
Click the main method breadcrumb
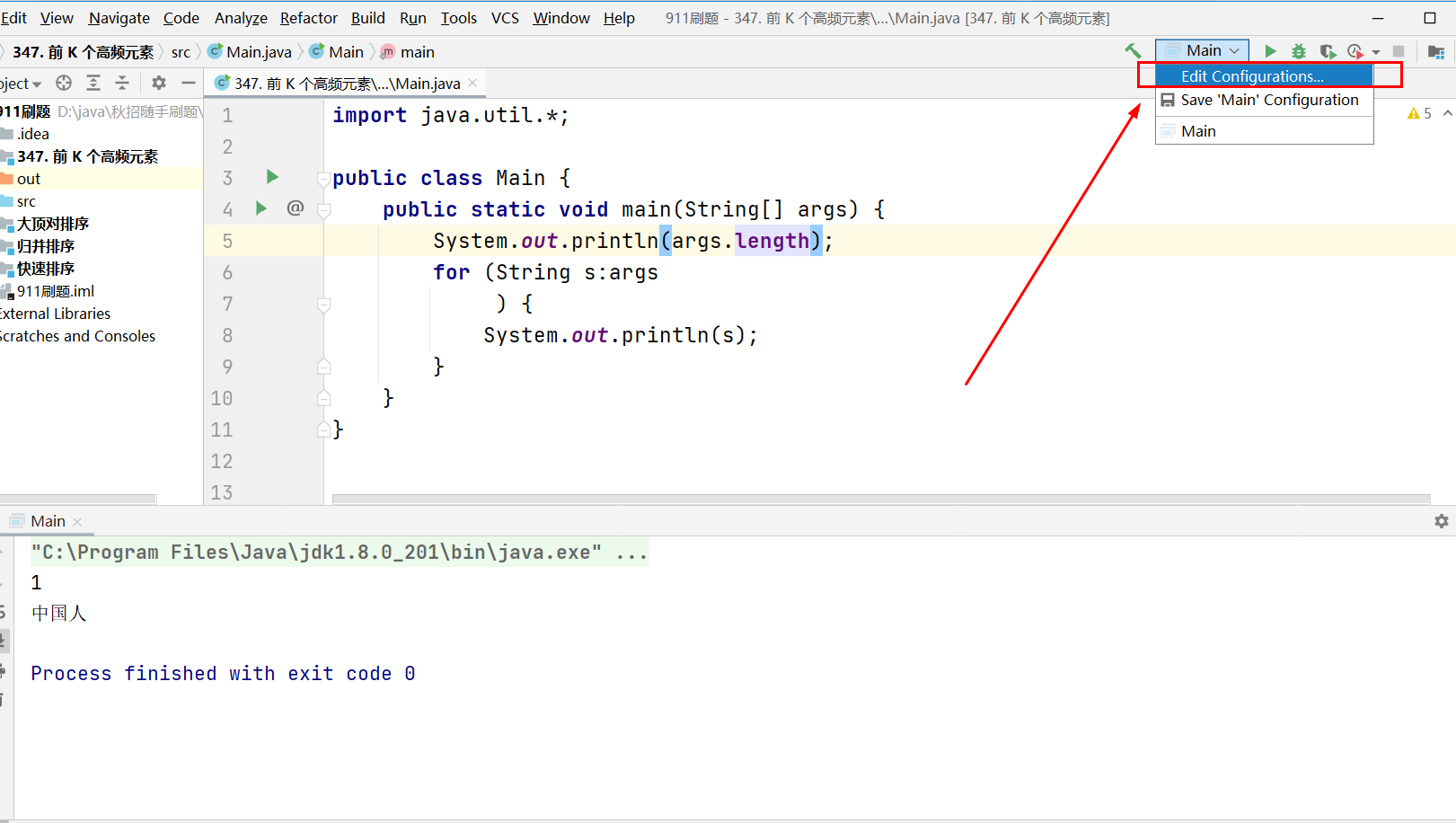coord(409,52)
